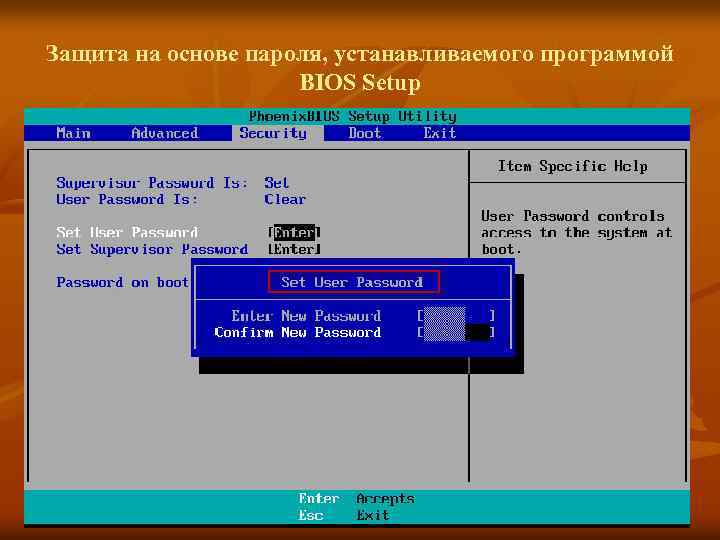
Task: Click the slide heading mentioning BIOS Setup
Action: (x=360, y=68)
